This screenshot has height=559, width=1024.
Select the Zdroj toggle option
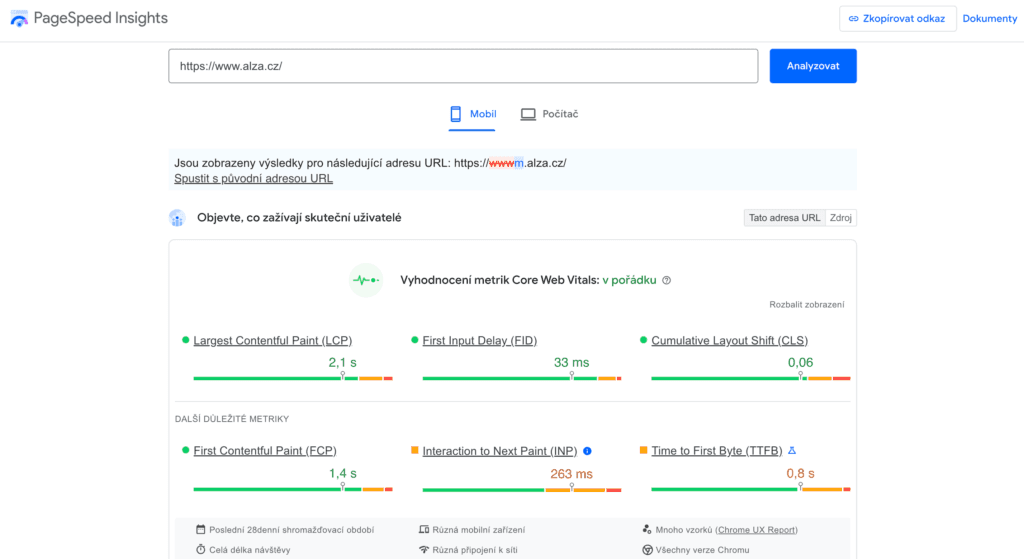840,218
